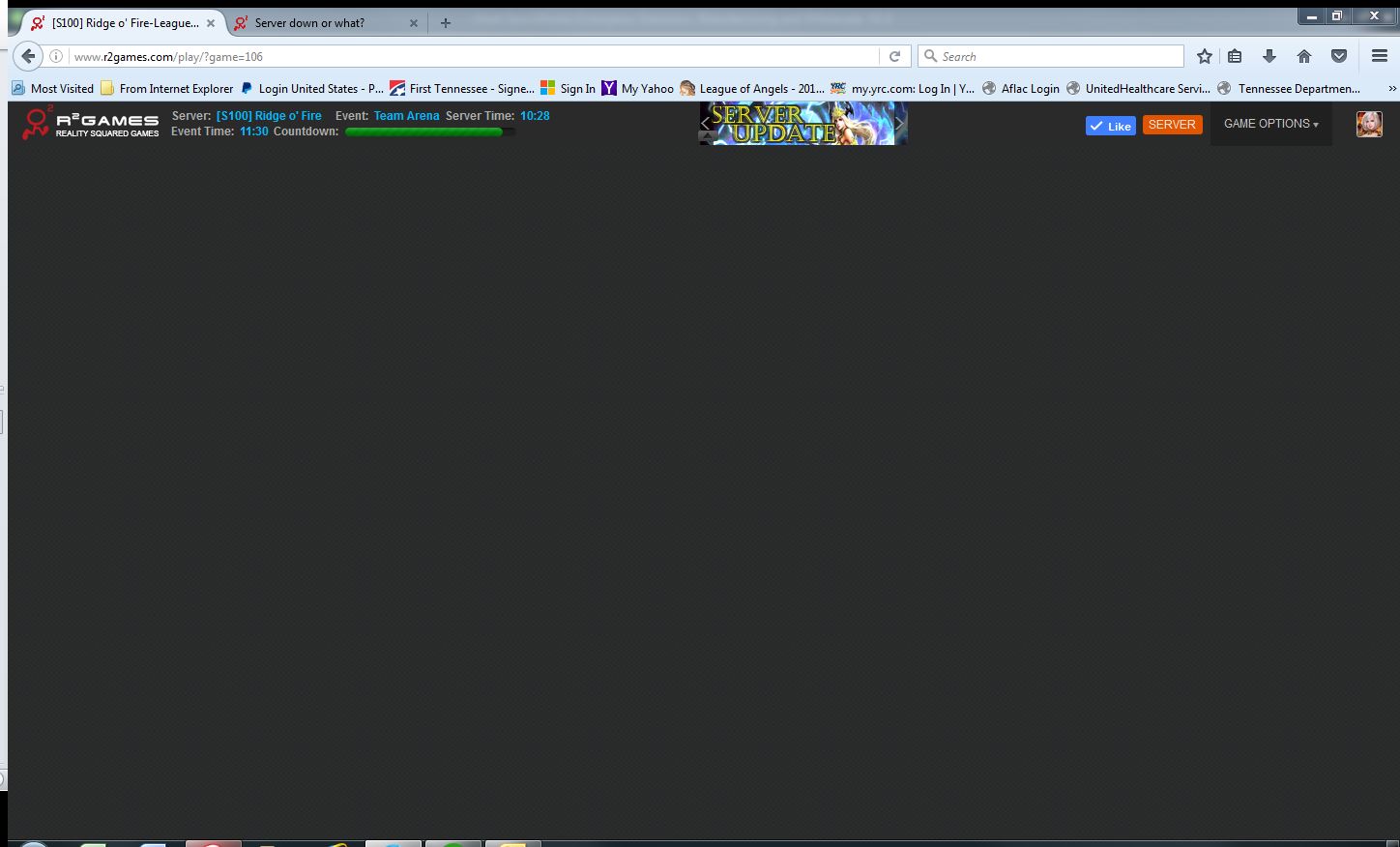Image resolution: width=1400 pixels, height=847 pixels.
Task: Open a new tab with the plus button
Action: [x=446, y=23]
